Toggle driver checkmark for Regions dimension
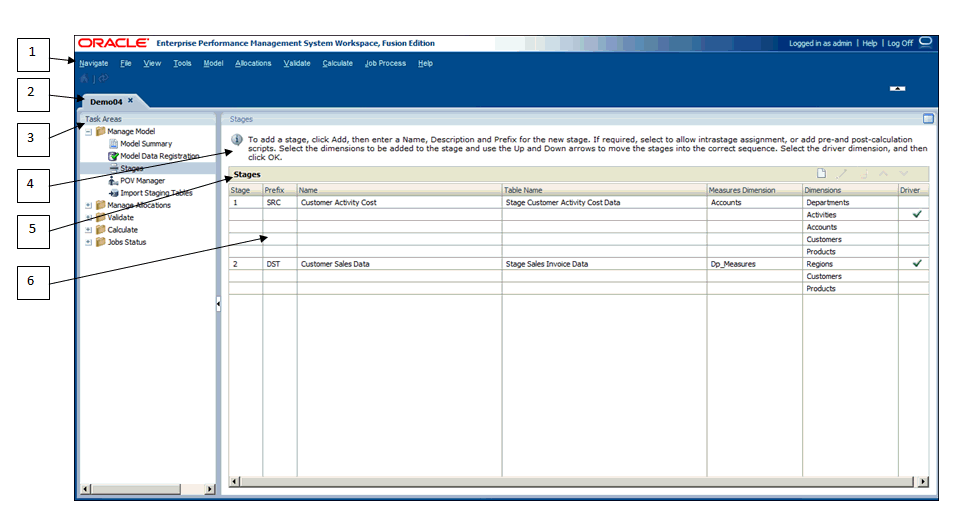Screen dimensions: 968x525 point(917,264)
